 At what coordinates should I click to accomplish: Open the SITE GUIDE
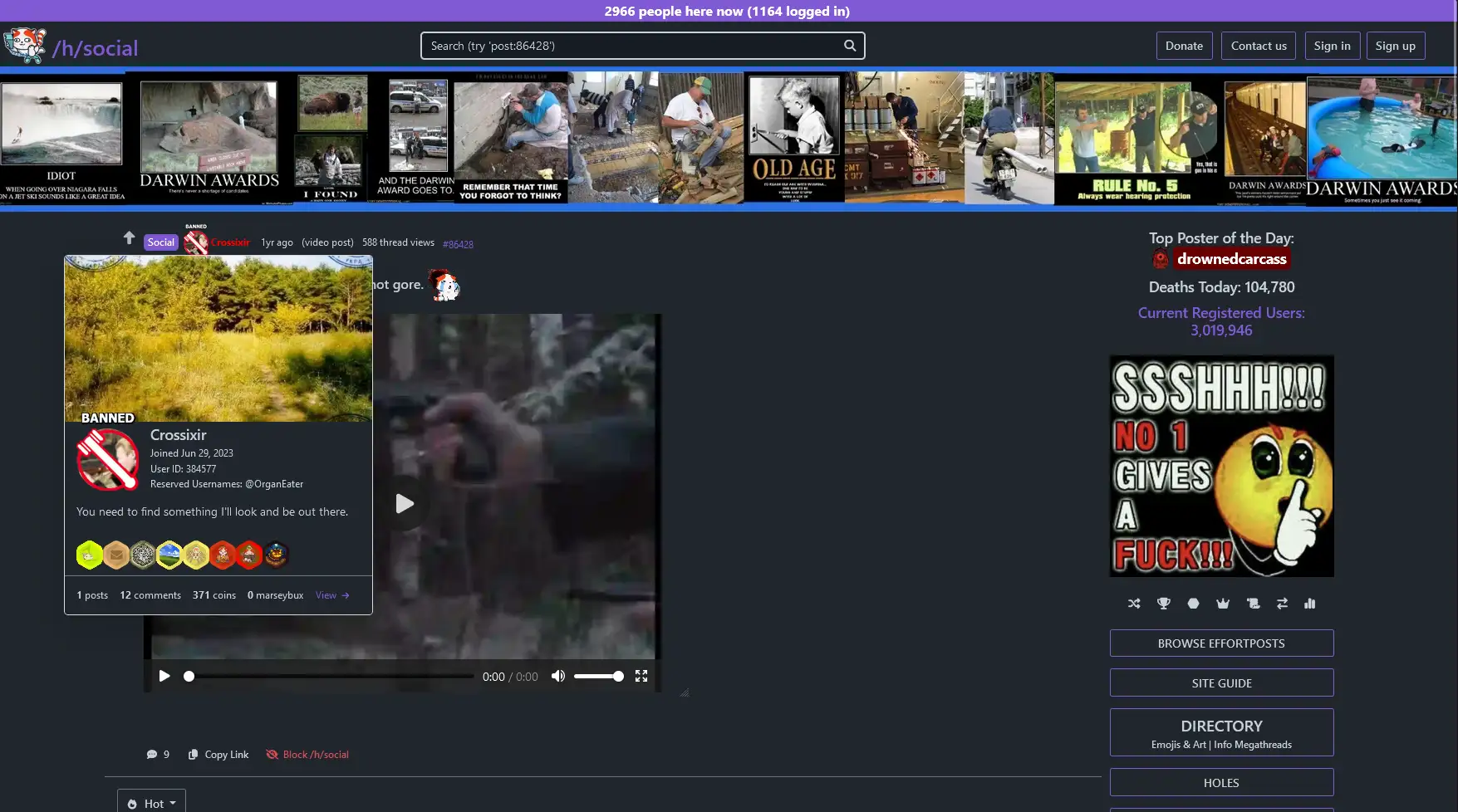1221,683
